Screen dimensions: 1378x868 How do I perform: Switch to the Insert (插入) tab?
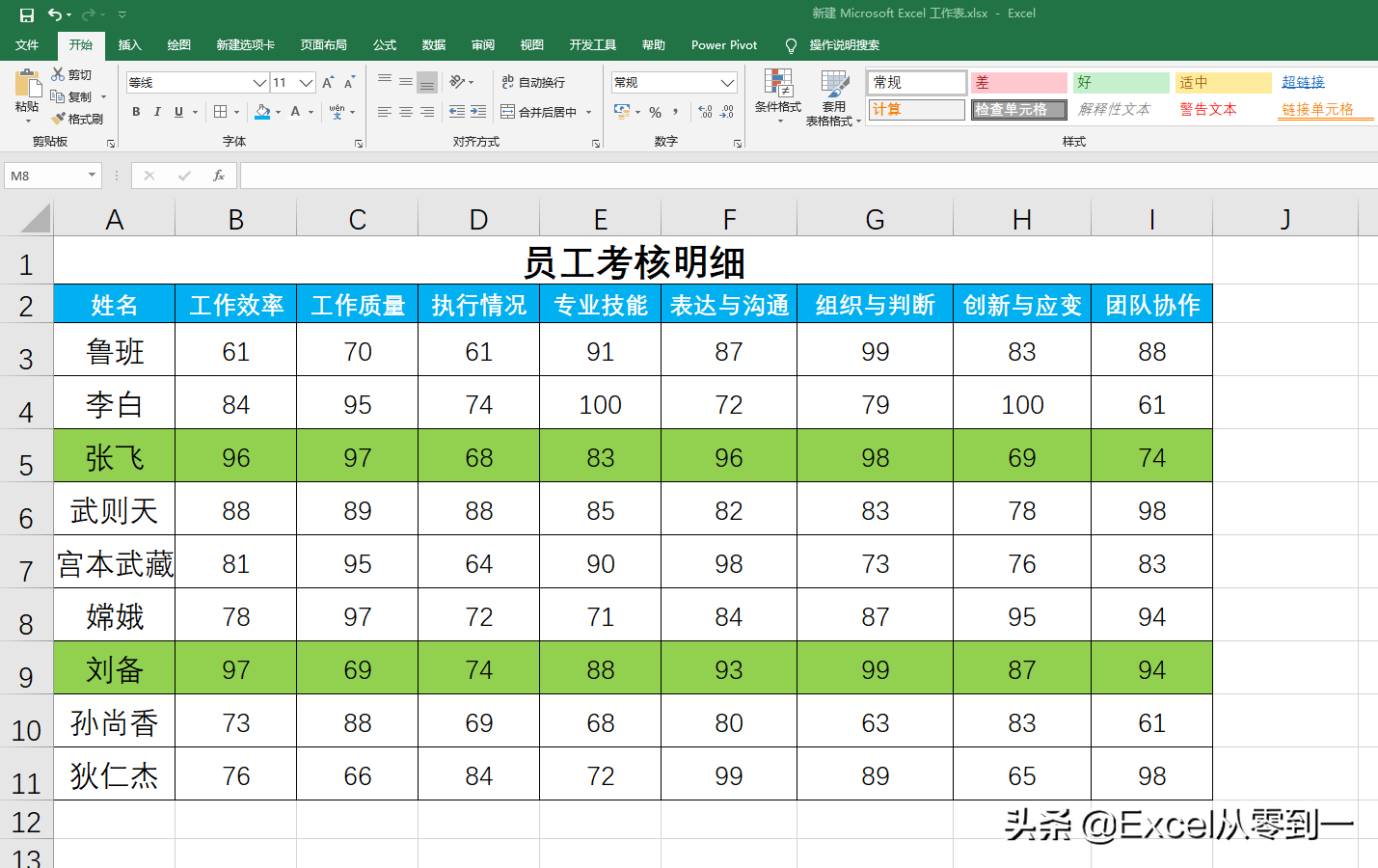coord(129,45)
